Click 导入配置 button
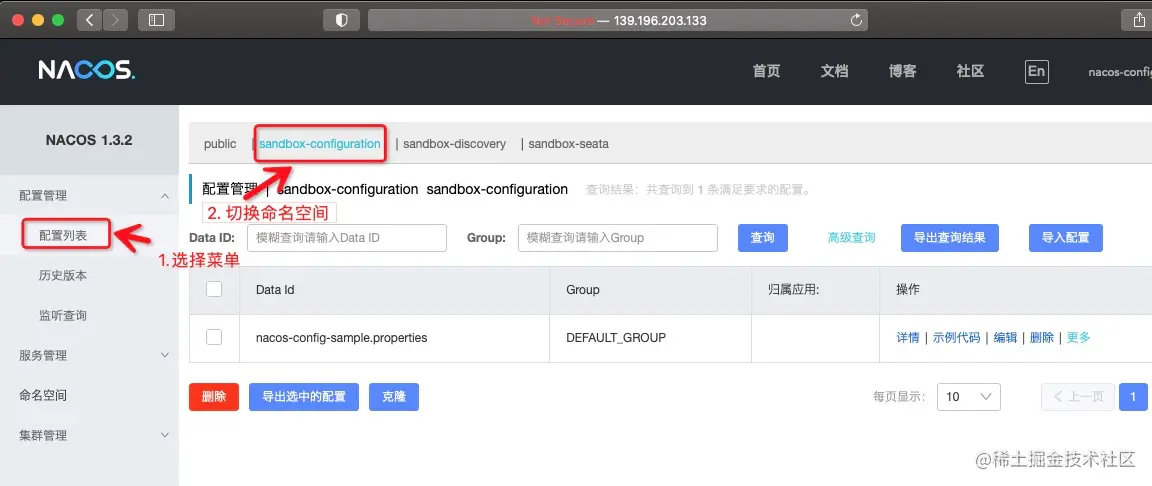Viewport: 1152px width, 486px height. coord(1066,238)
